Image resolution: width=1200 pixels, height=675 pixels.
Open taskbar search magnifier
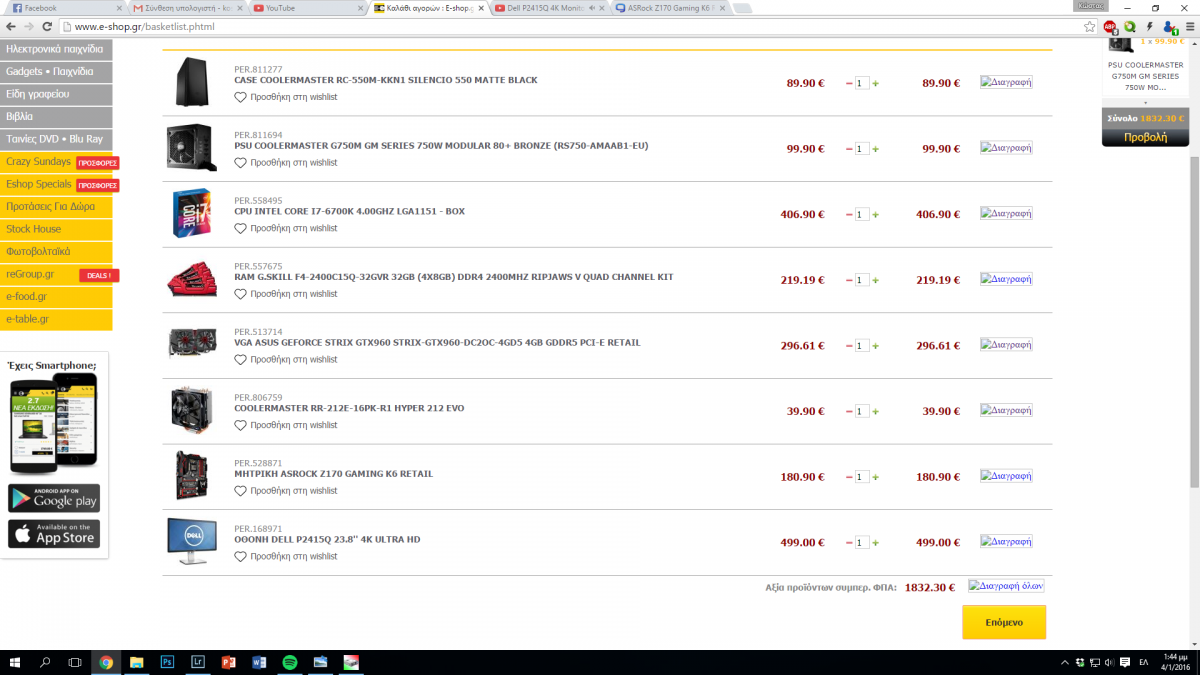(45, 662)
